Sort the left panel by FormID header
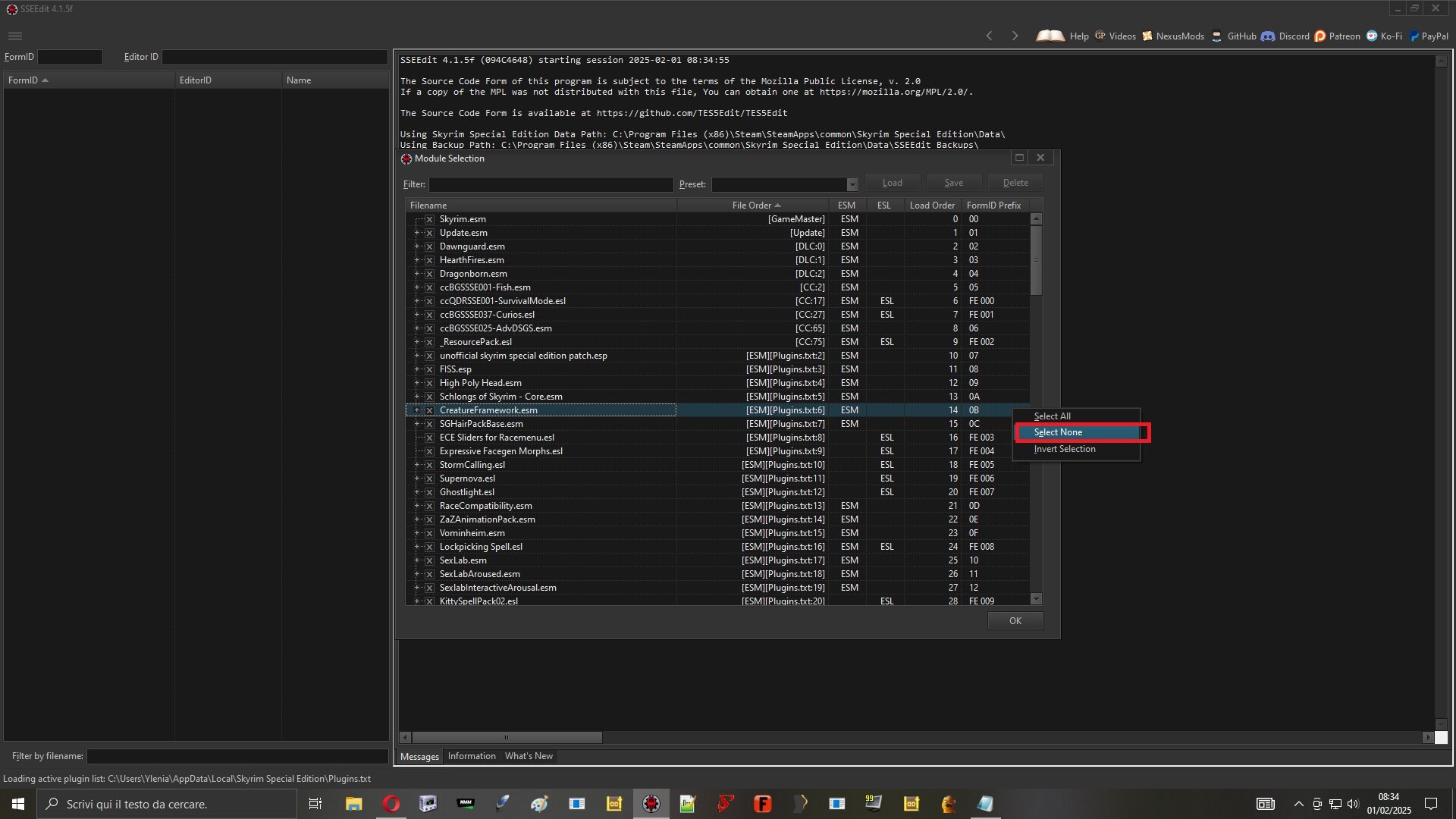This screenshot has height=819, width=1456. [x=89, y=80]
